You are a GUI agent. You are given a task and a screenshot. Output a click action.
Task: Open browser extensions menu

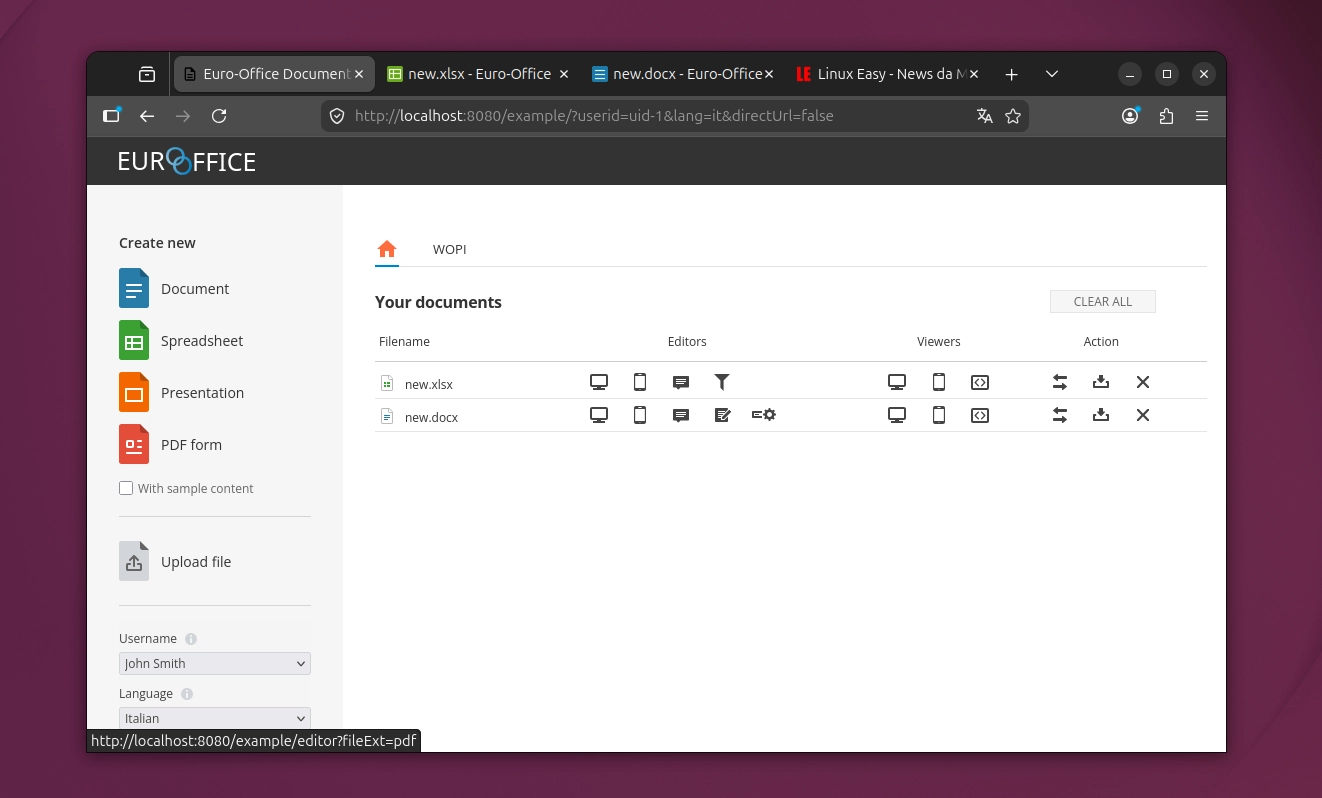coord(1166,116)
